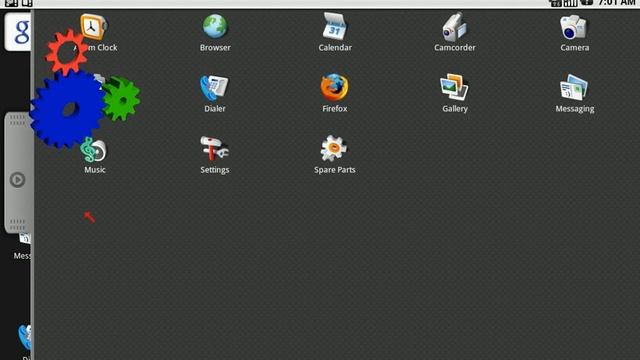Open the Calendar app icon
This screenshot has width=640, height=360.
pos(335,26)
